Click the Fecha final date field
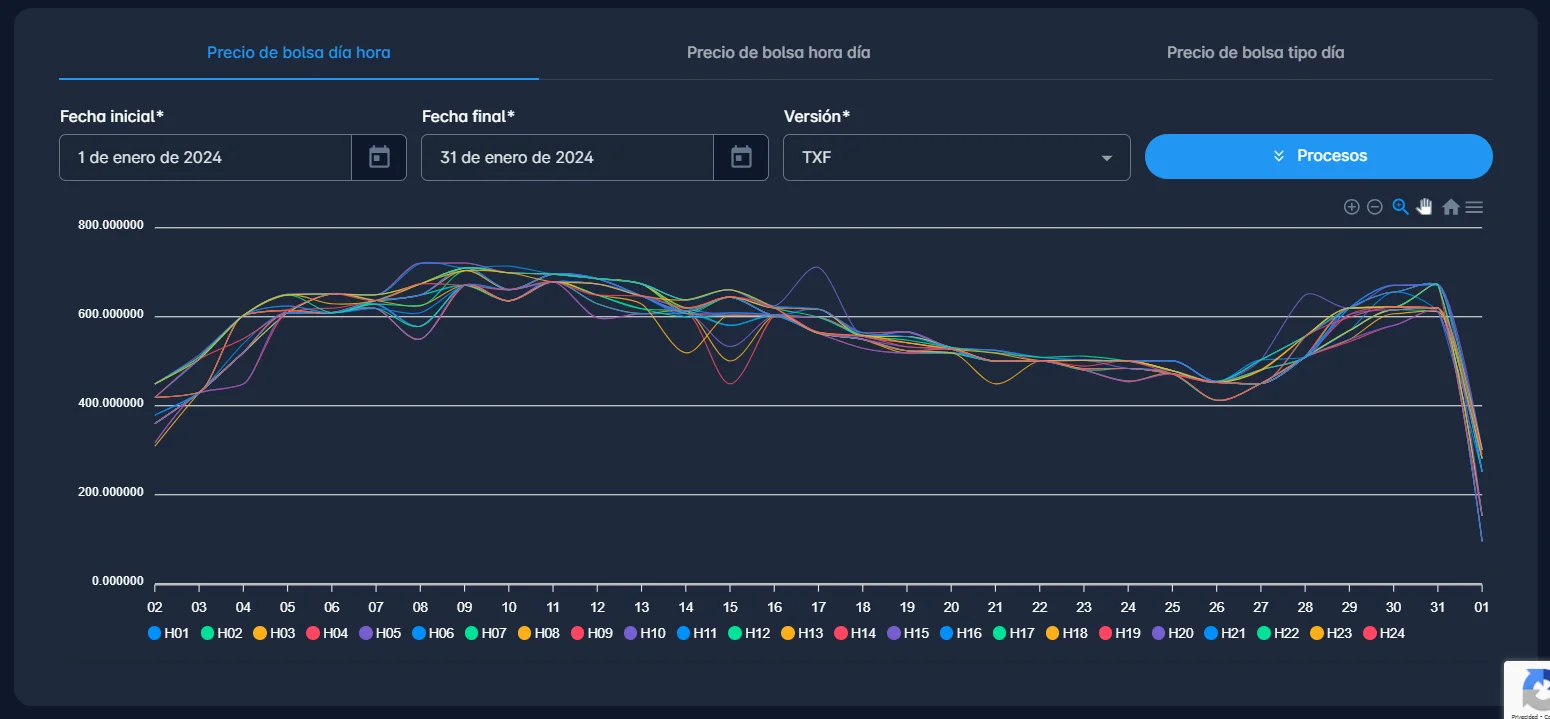 567,158
